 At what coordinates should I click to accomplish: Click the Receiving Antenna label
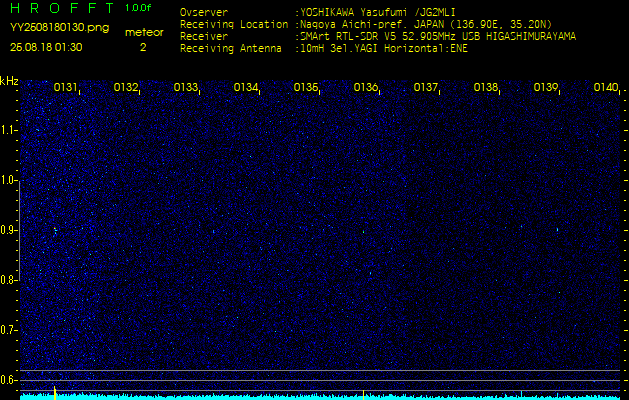(231, 49)
